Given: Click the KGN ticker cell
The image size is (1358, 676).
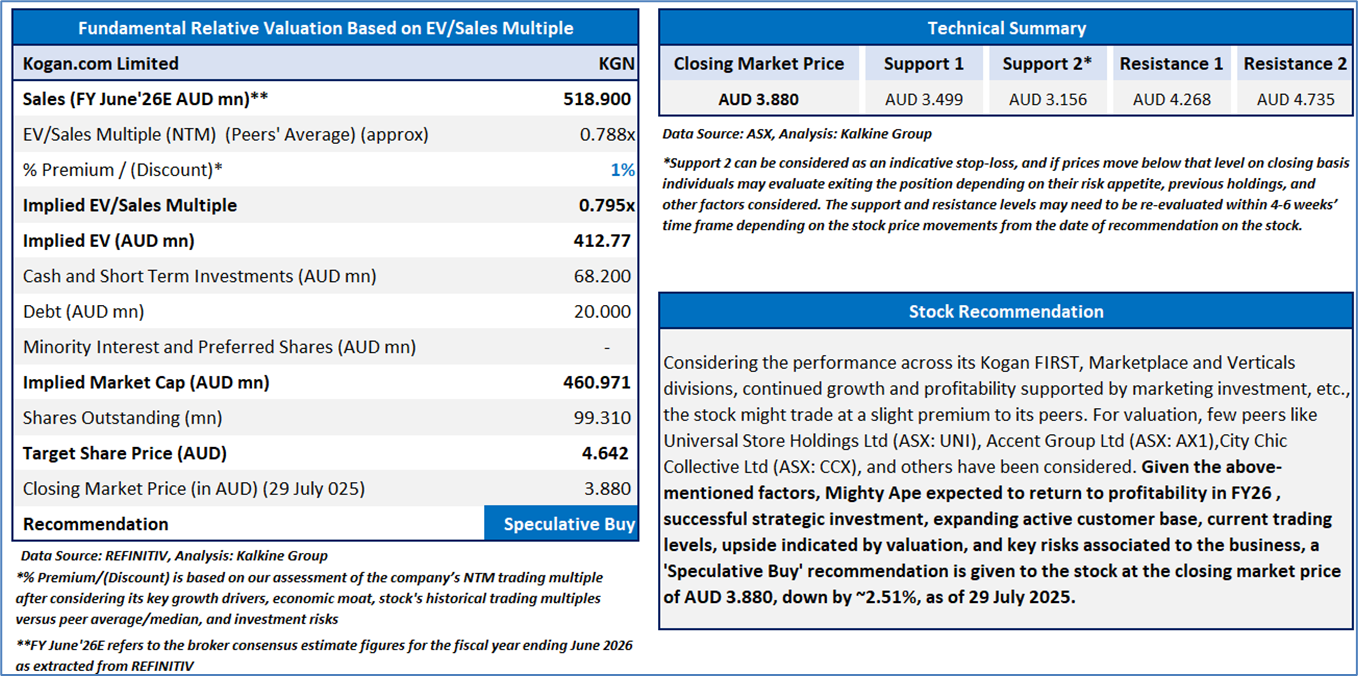Looking at the screenshot, I should [616, 64].
